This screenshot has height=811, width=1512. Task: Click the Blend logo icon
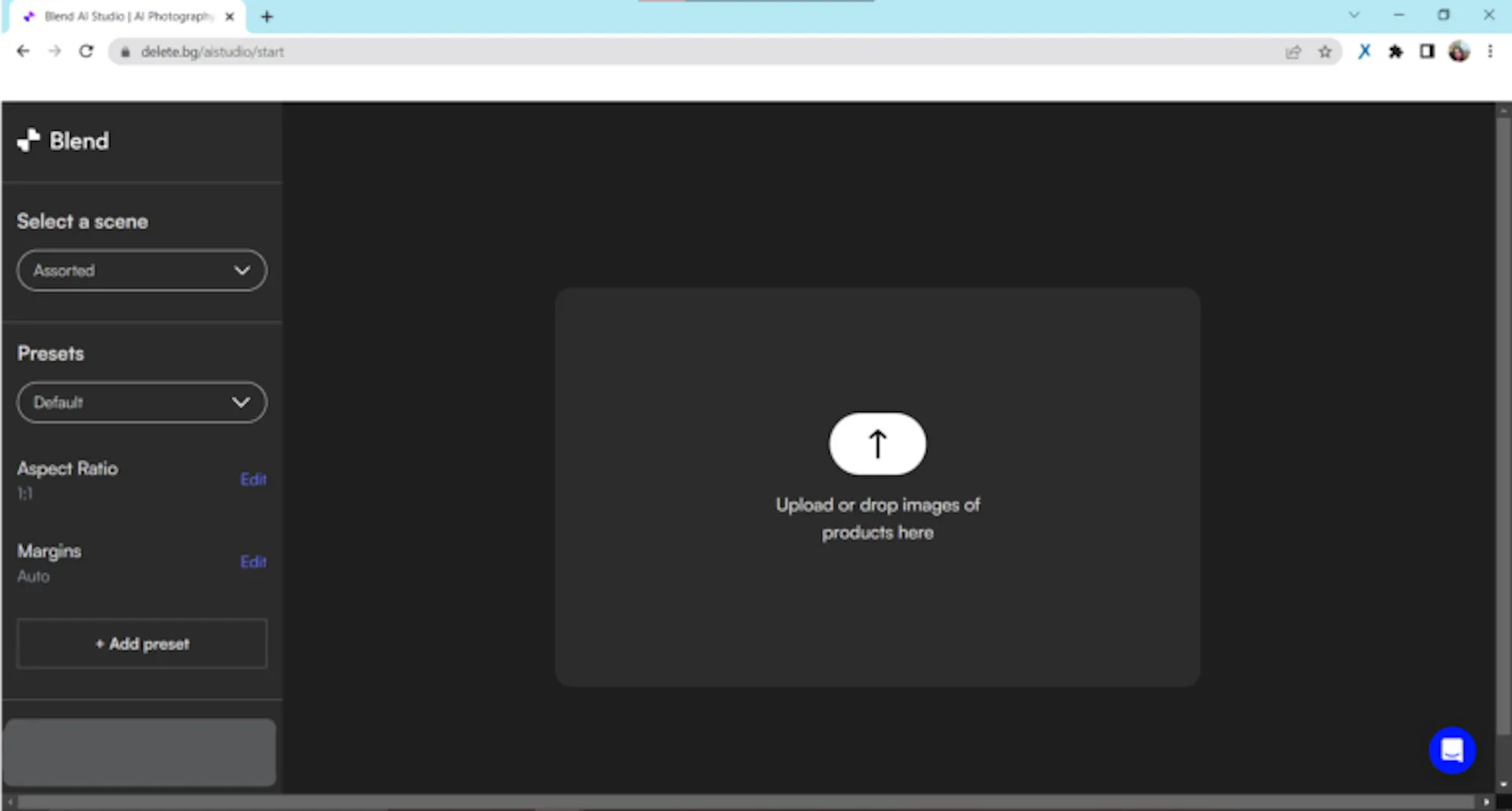tap(28, 140)
